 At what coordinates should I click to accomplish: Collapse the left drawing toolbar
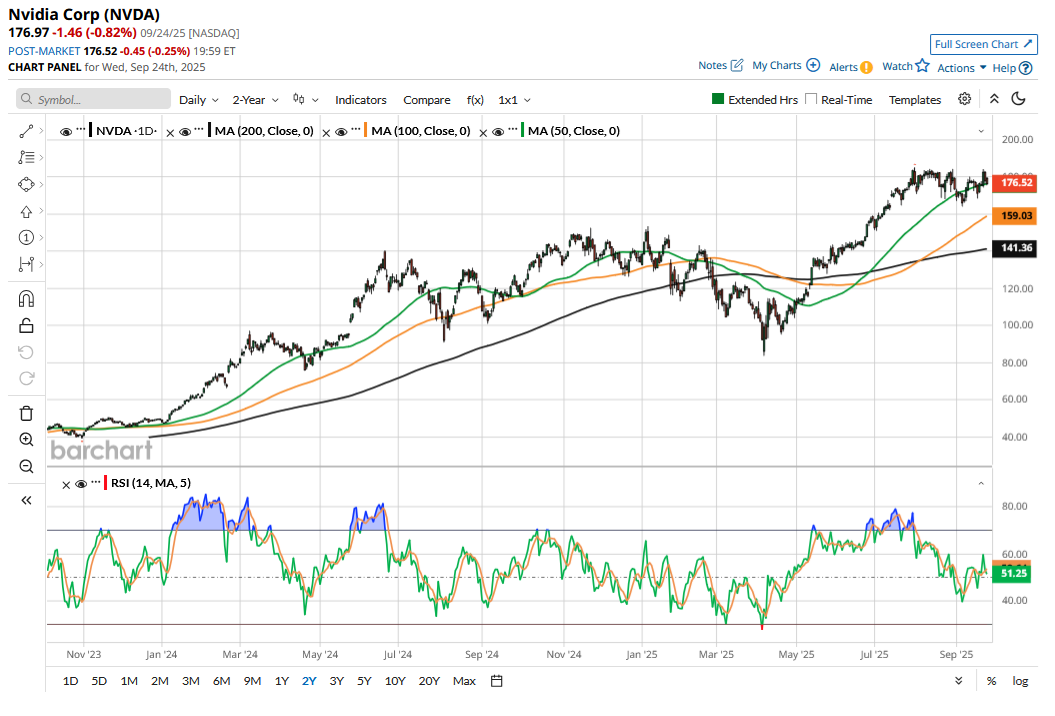[26, 500]
